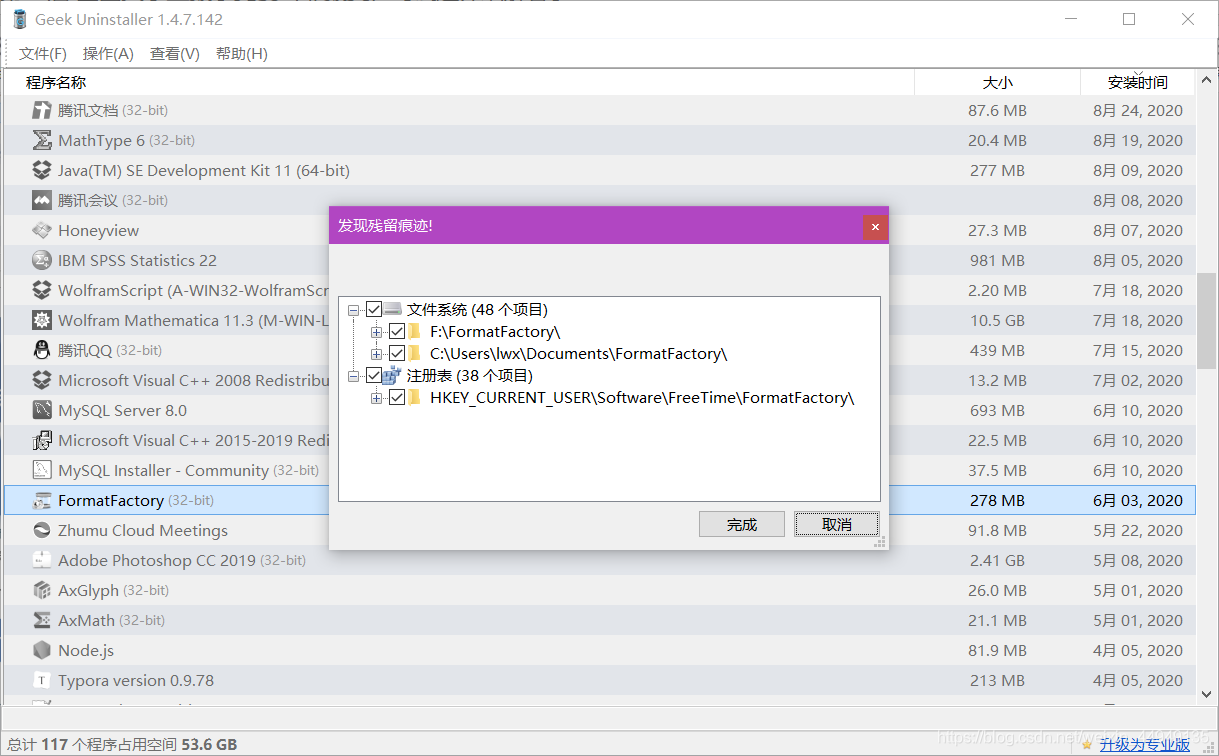This screenshot has width=1219, height=756.
Task: Sort by the 大小 column header
Action: coord(997,82)
